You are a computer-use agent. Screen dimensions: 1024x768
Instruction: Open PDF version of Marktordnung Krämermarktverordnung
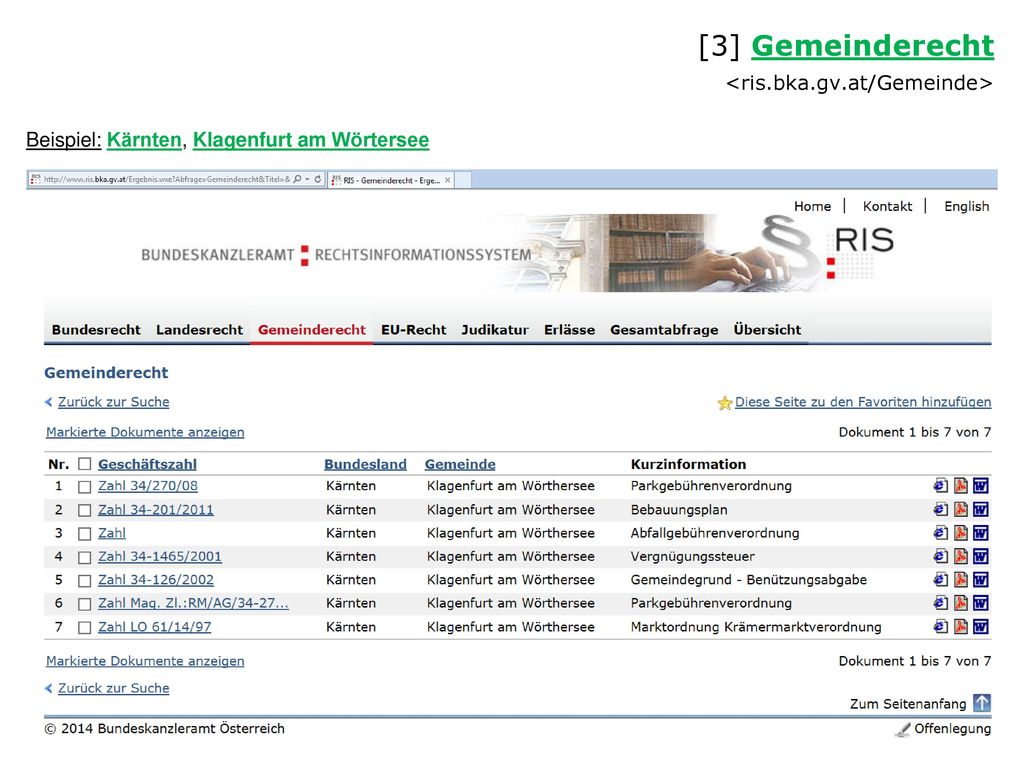pyautogui.click(x=961, y=626)
